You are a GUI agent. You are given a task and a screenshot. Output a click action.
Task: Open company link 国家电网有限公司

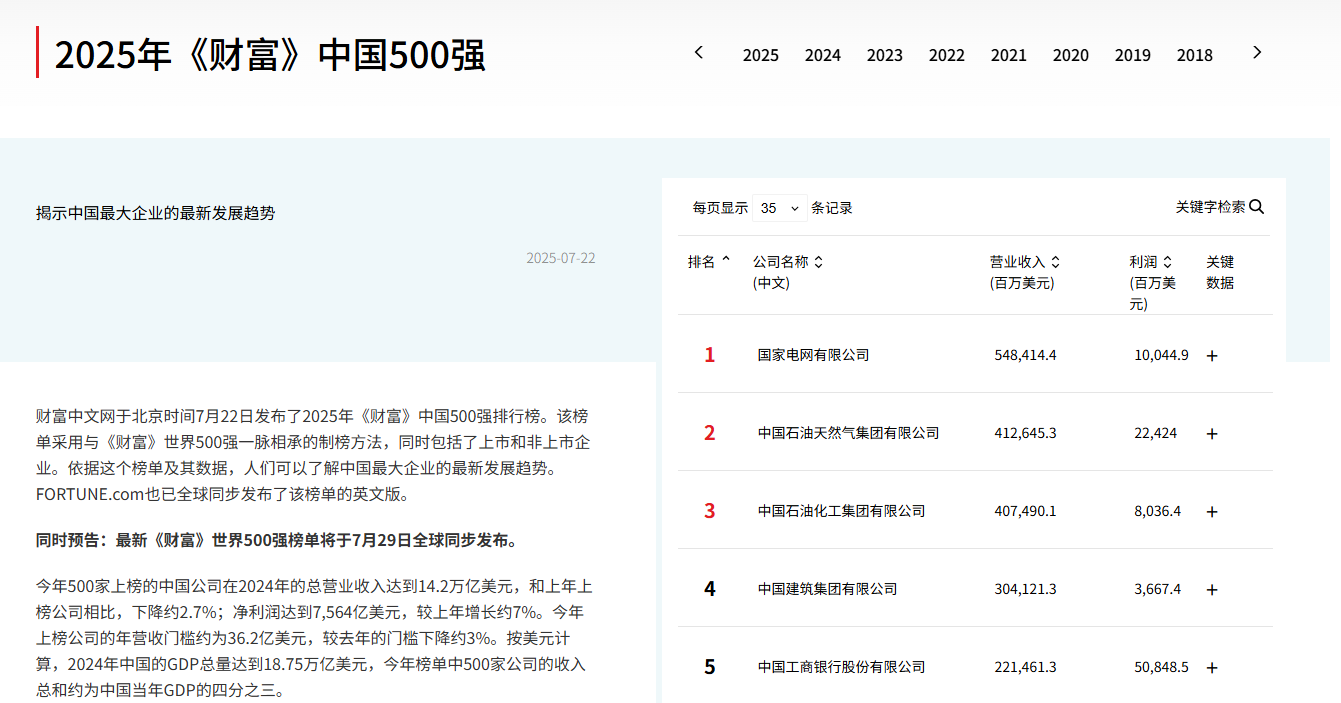(x=813, y=355)
